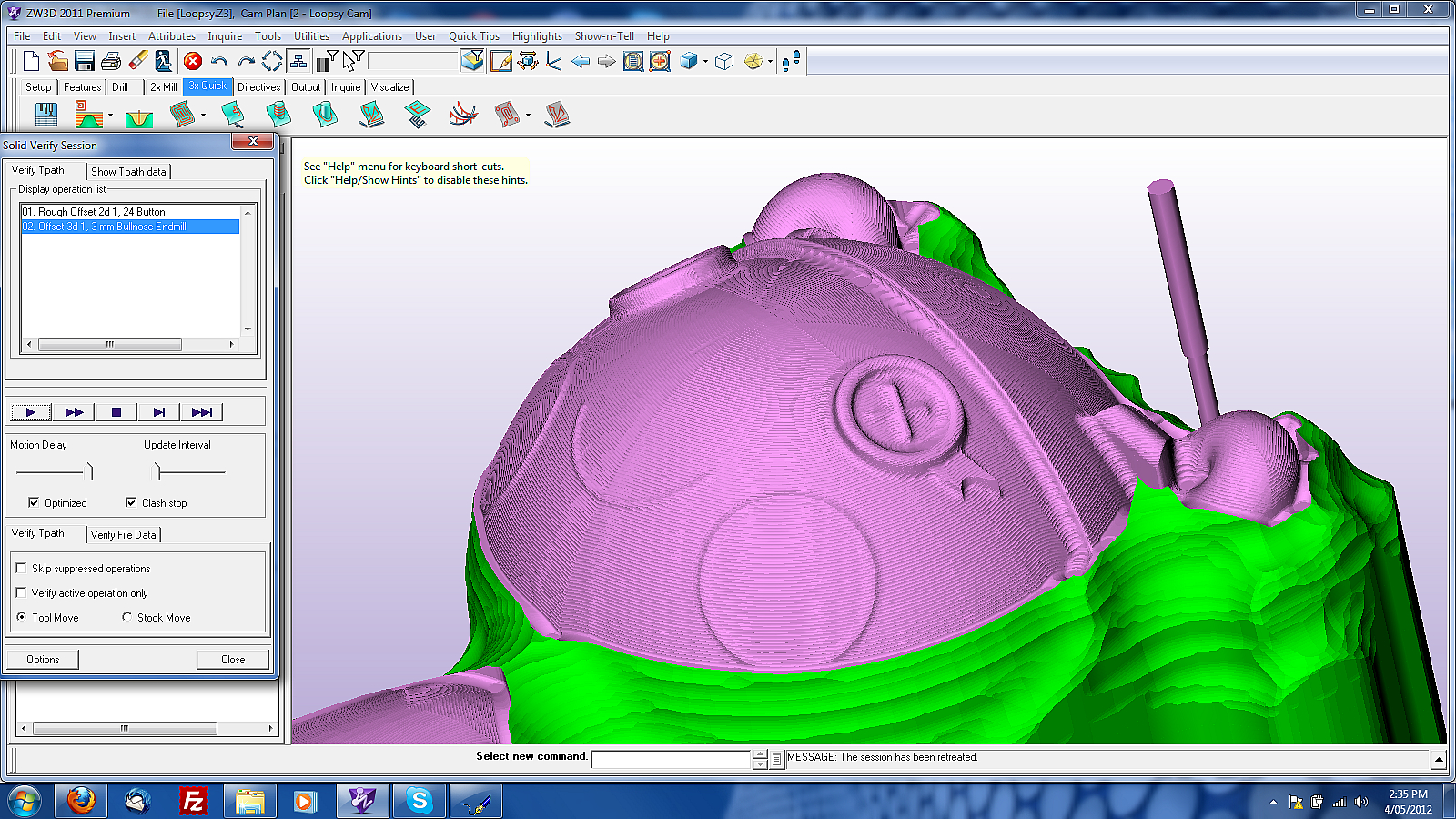Toggle the Clash stop checkbox
The image size is (1456, 819).
[x=131, y=502]
